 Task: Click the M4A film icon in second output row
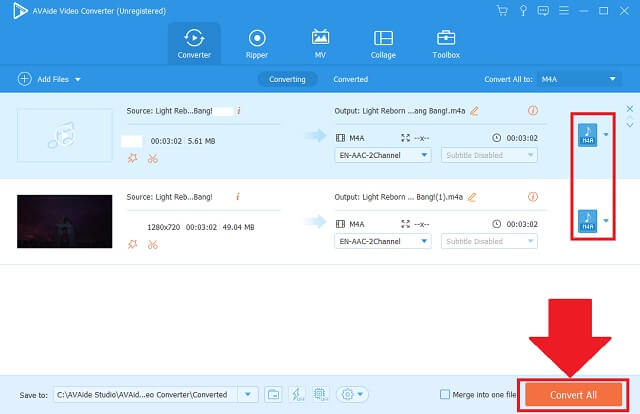coord(340,224)
